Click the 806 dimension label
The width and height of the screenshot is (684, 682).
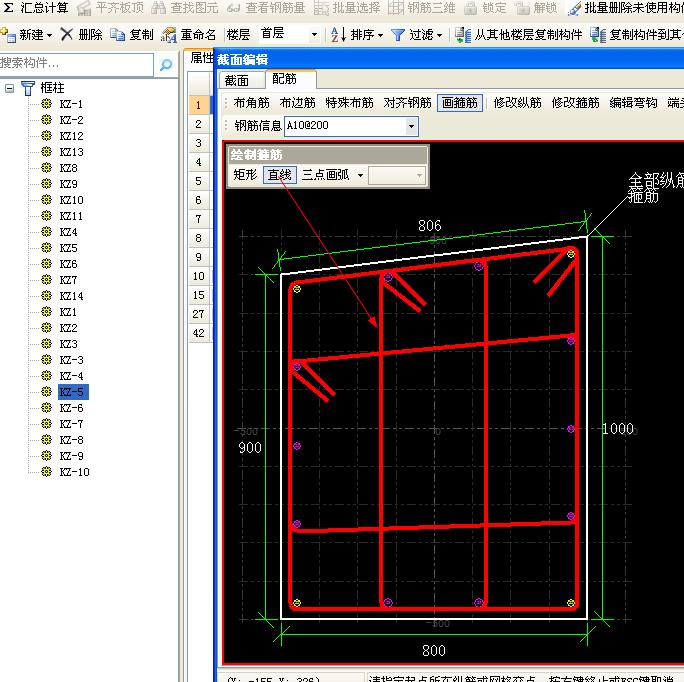tap(430, 226)
